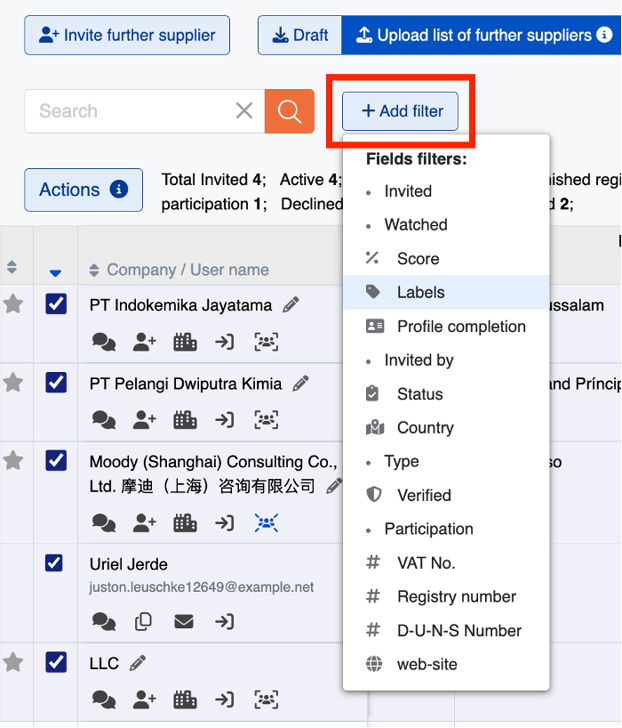Open chat icon for PT Indokemika Jayatama
Screen dimensions: 622x728
103,342
